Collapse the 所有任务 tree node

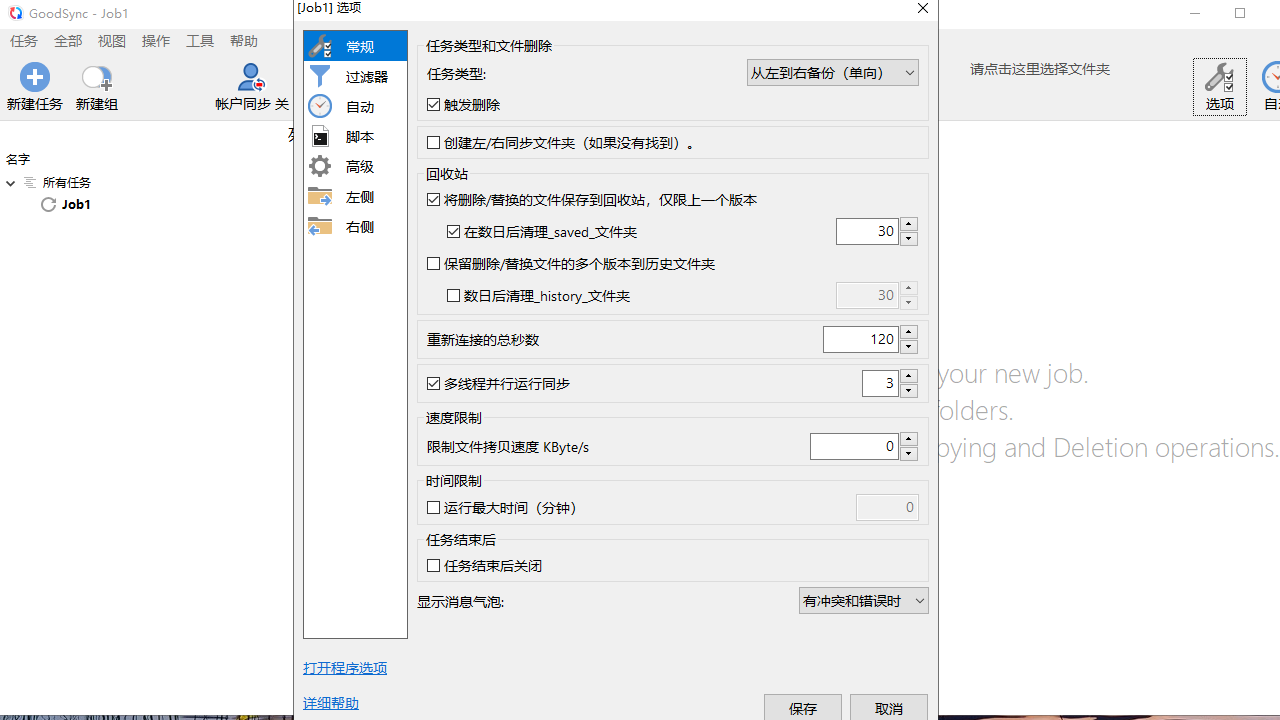click(10, 183)
